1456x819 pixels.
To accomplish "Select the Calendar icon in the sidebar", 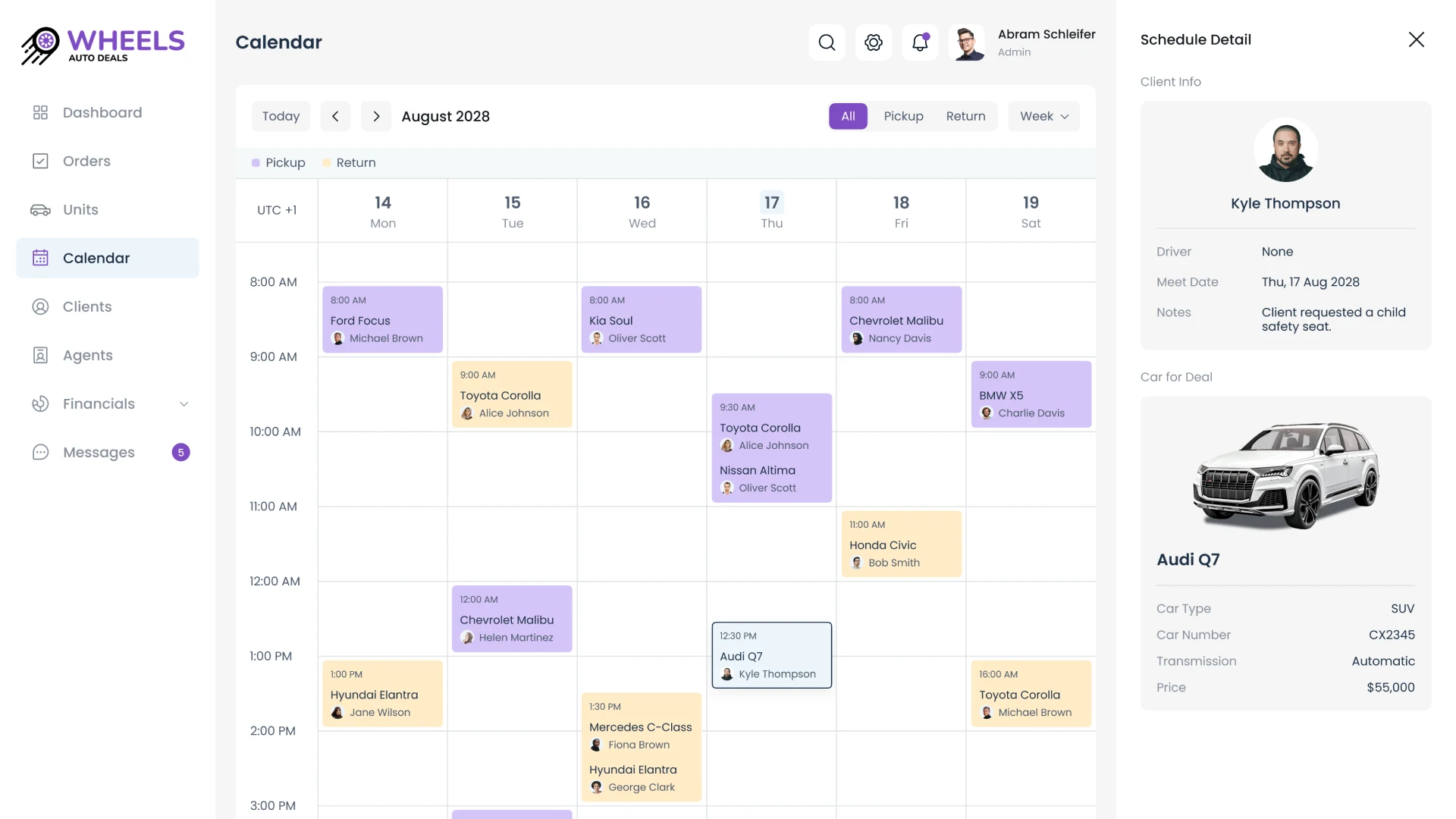I will click(40, 258).
